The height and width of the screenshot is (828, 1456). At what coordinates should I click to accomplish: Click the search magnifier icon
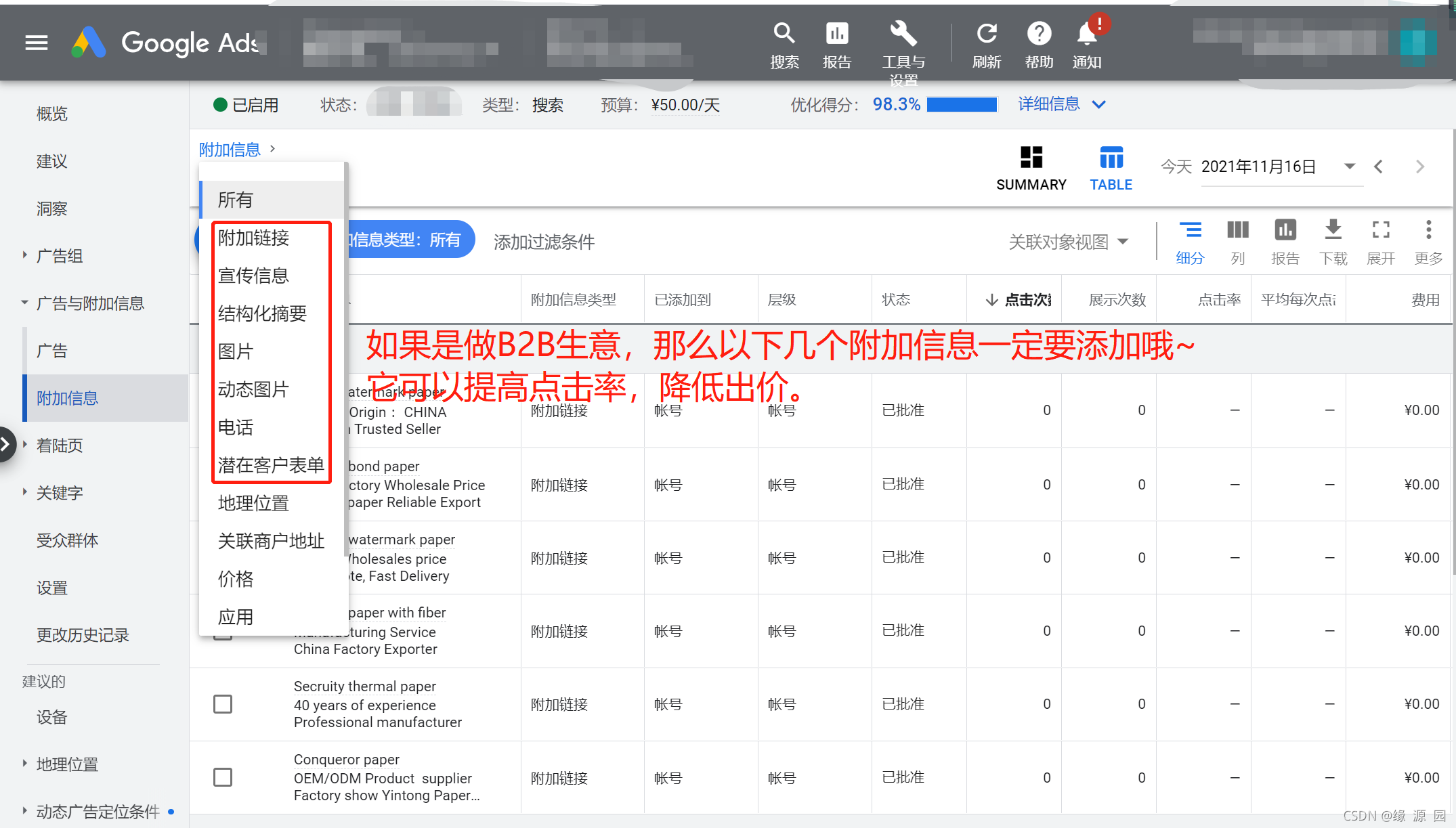tap(784, 34)
